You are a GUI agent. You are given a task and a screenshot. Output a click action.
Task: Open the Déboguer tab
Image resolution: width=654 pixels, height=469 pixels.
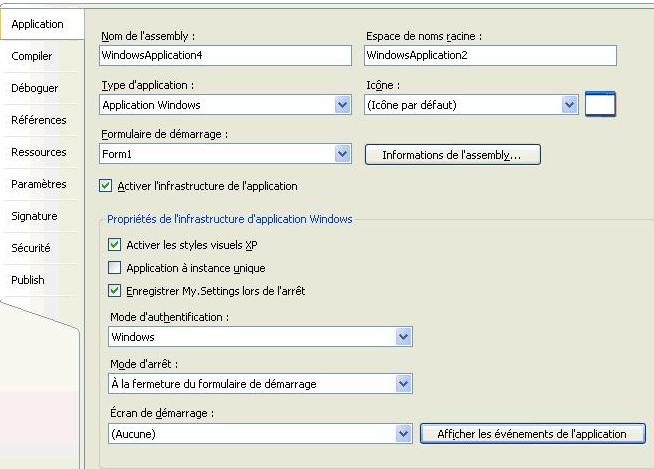(35, 88)
